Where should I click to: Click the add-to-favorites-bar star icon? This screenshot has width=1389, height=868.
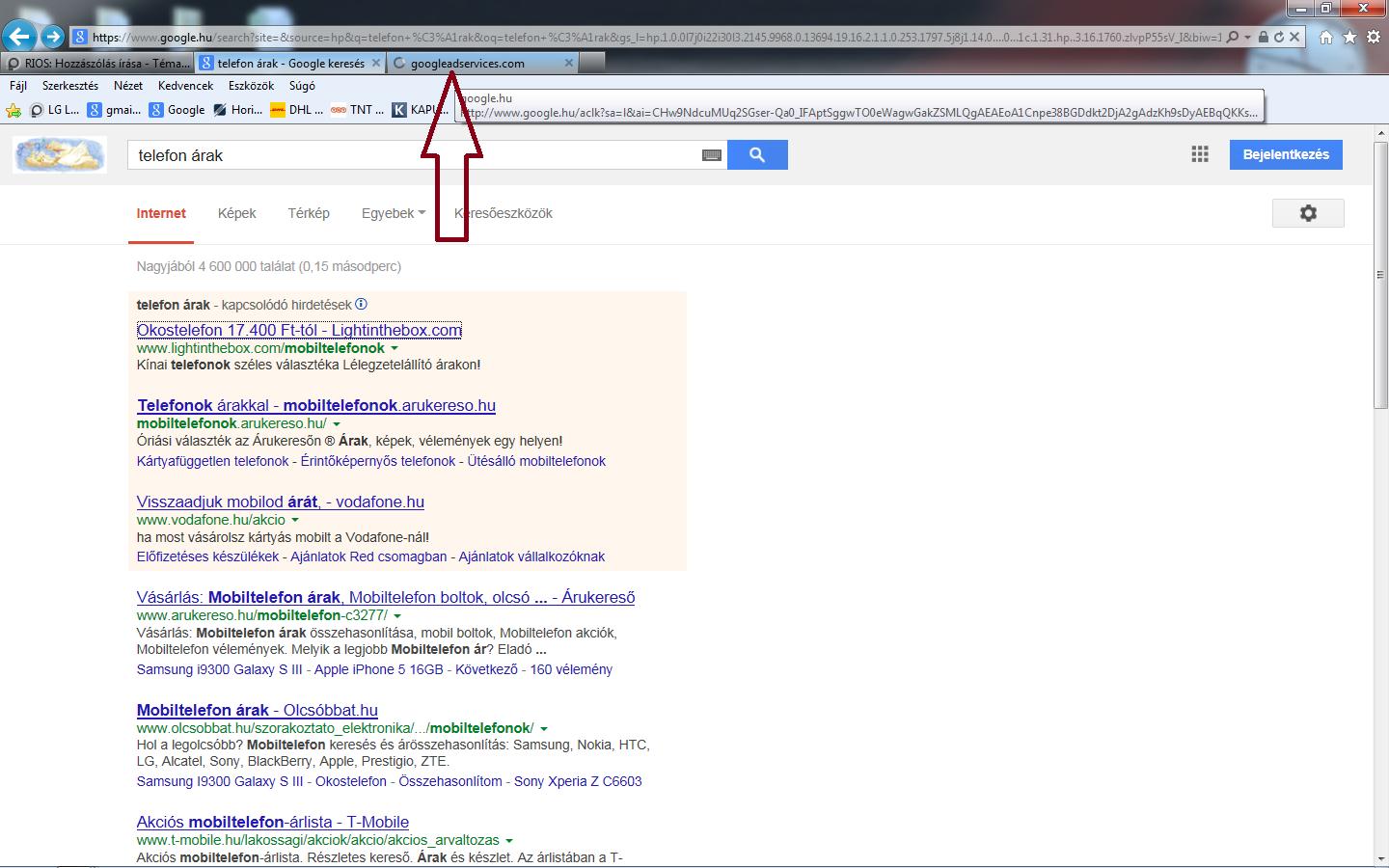[x=14, y=110]
